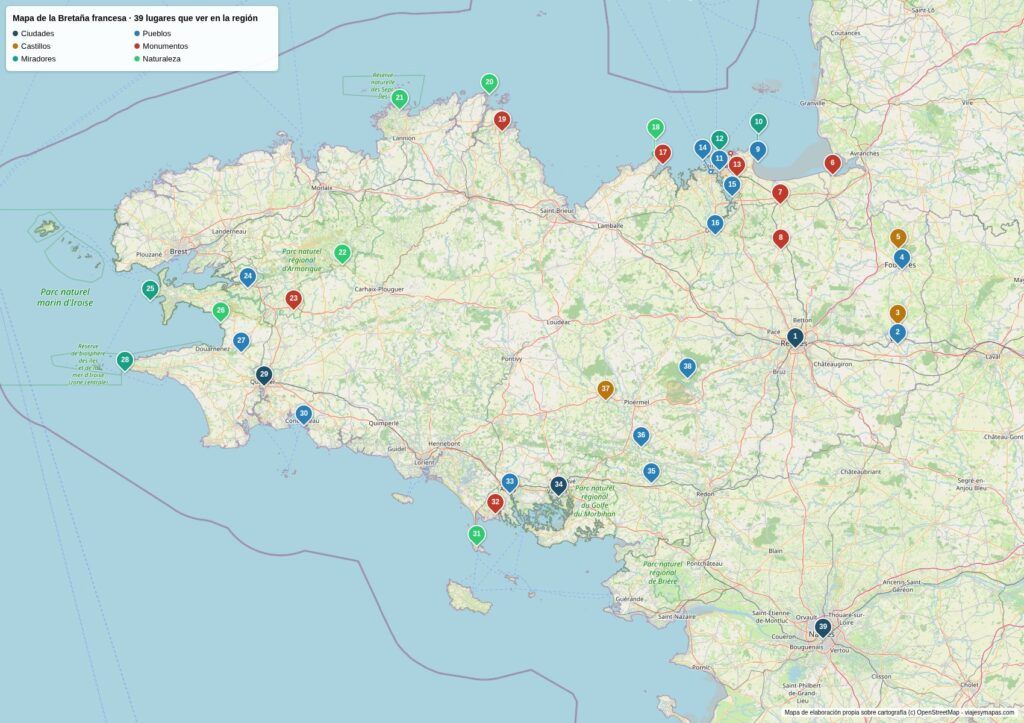Click the Ciudades legend color dot
Screen dimensions: 1024x723
click(x=16, y=33)
